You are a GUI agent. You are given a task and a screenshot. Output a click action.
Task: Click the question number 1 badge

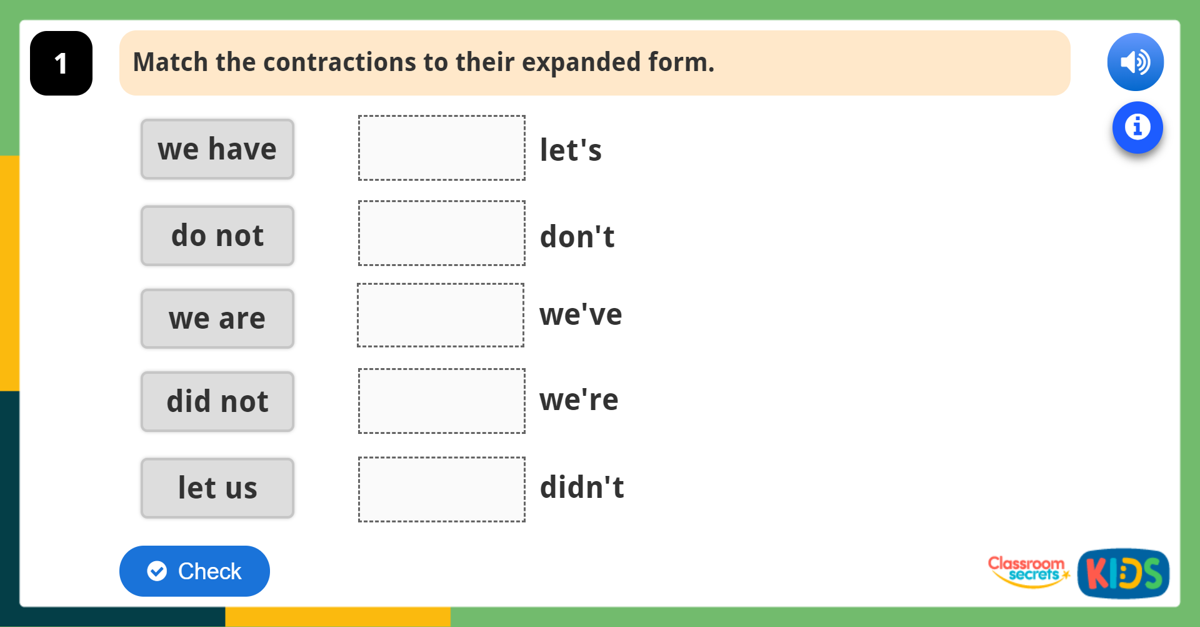[x=61, y=63]
